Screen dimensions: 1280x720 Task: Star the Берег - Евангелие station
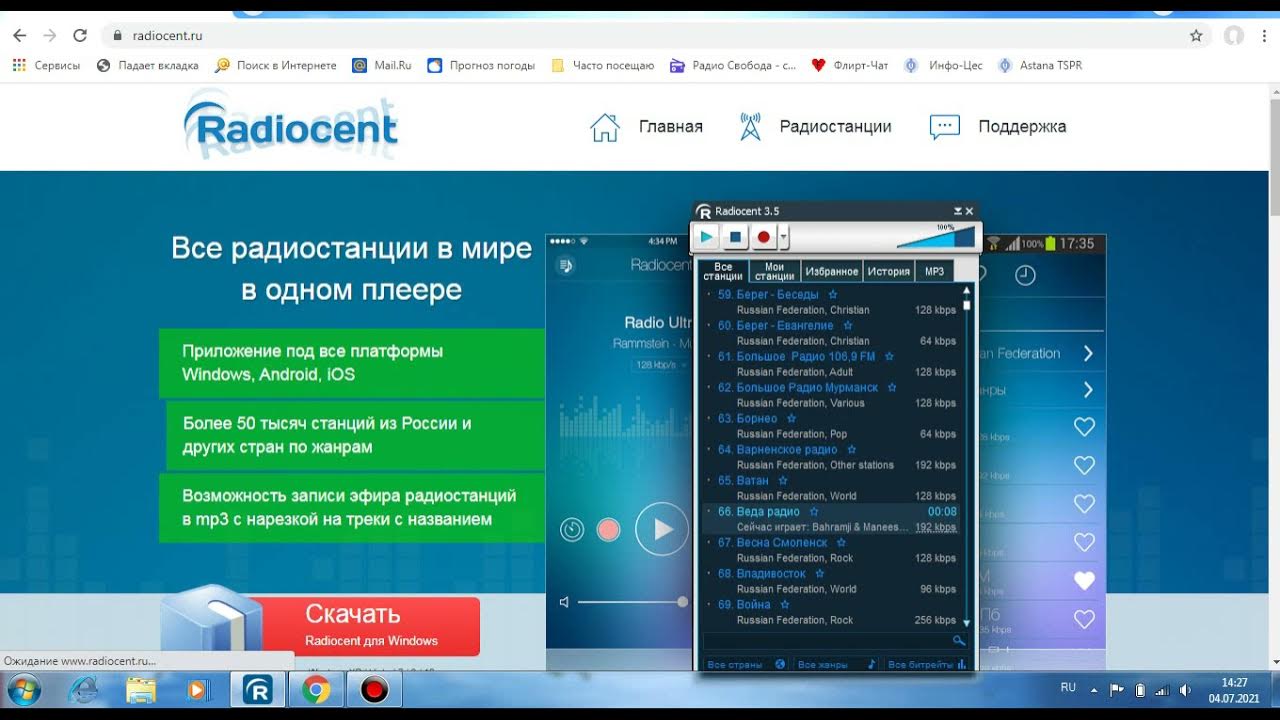[848, 326]
